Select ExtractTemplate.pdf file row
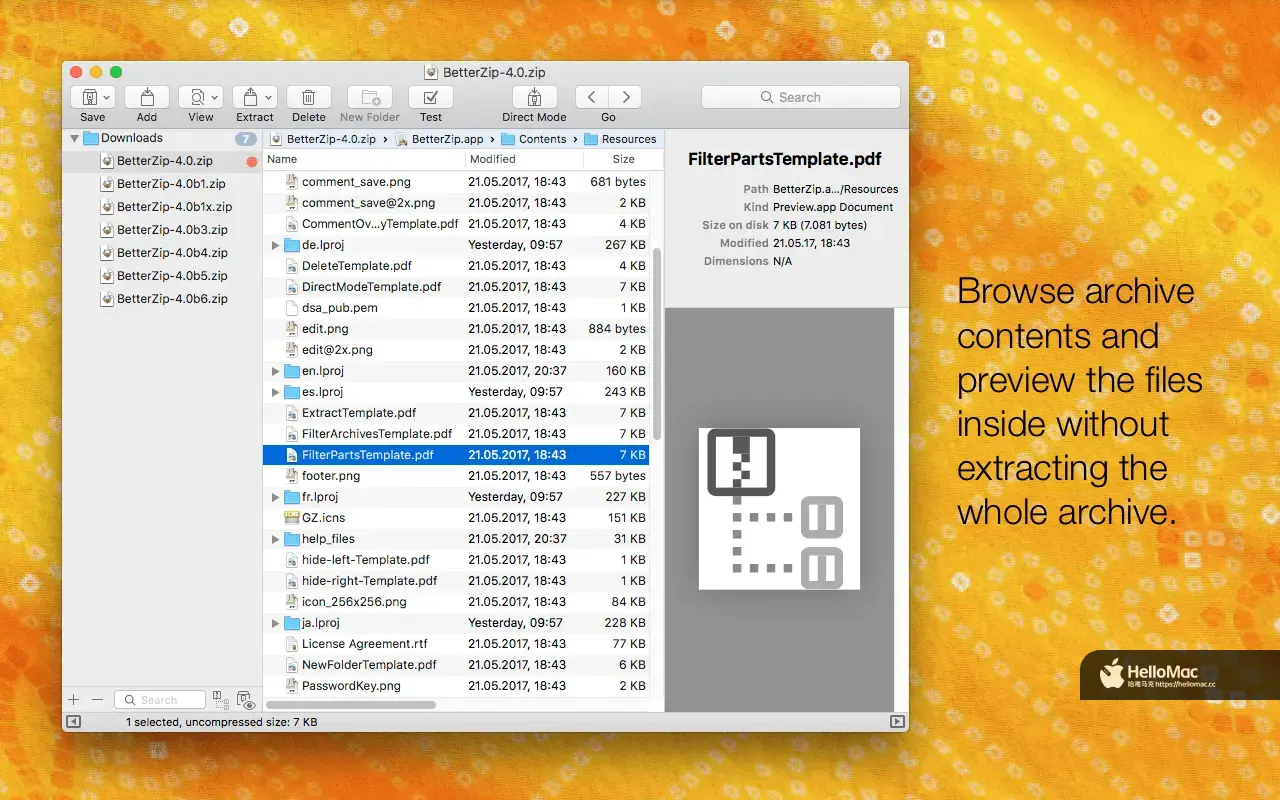This screenshot has width=1280, height=800. pyautogui.click(x=457, y=413)
